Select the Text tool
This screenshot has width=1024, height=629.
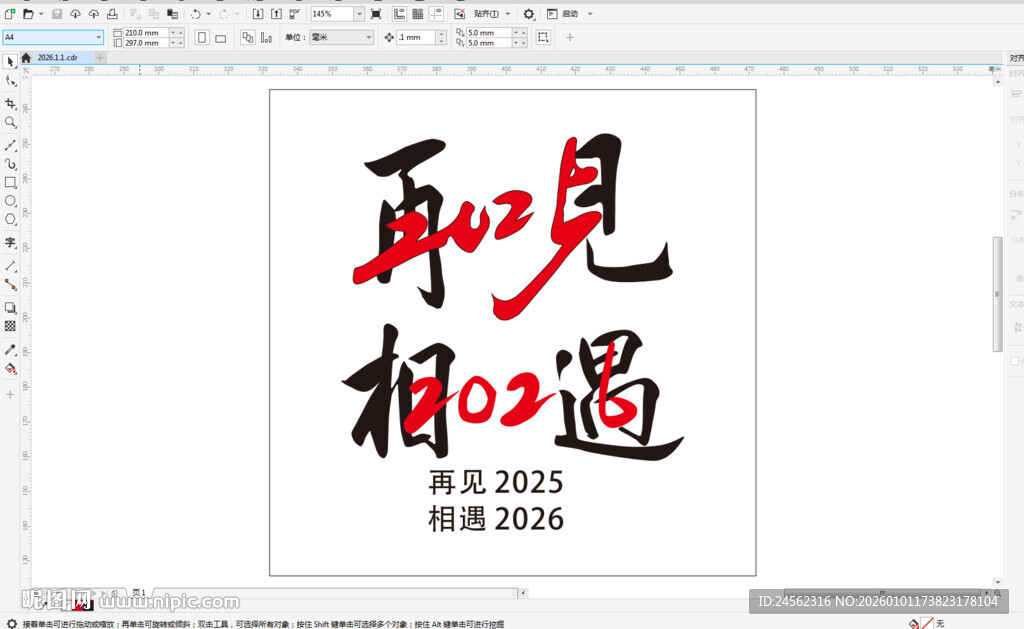click(x=10, y=244)
